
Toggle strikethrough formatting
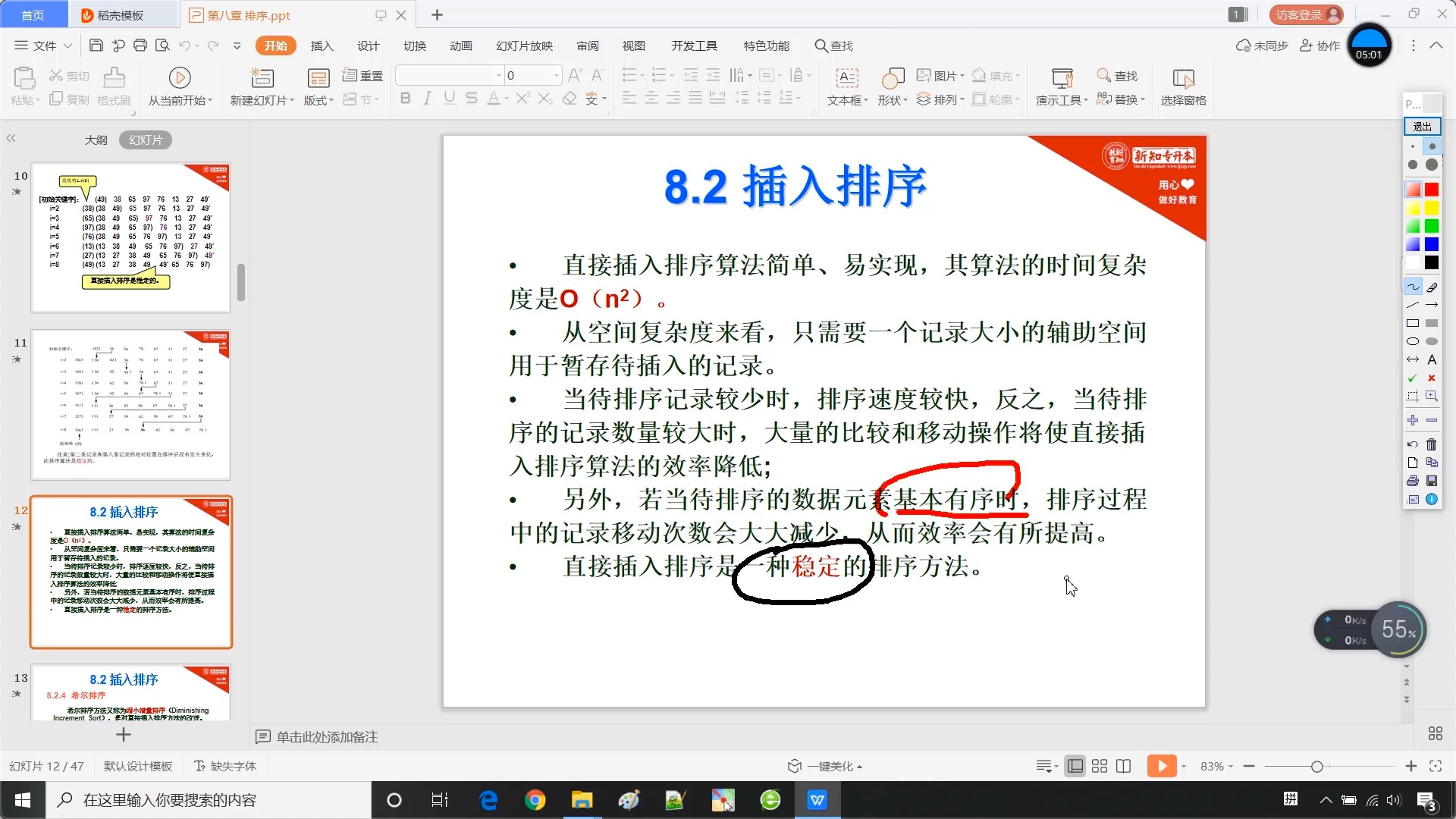coord(472,99)
